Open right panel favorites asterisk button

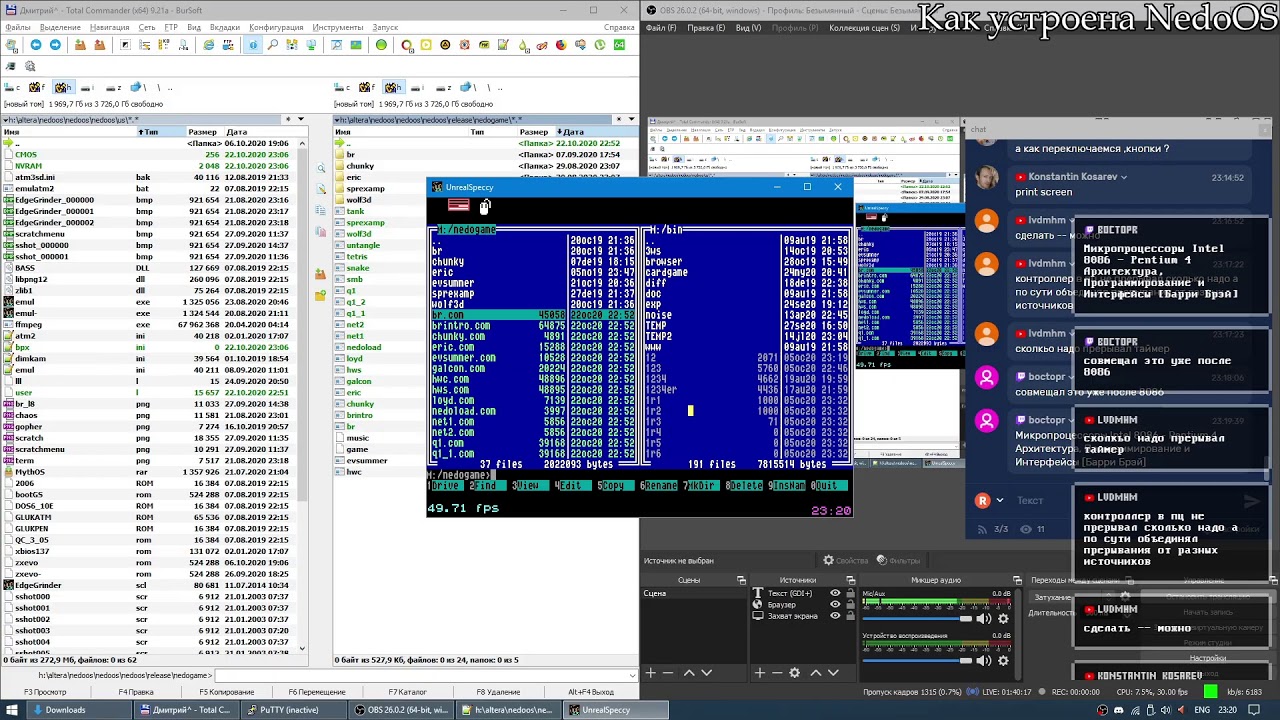619,120
